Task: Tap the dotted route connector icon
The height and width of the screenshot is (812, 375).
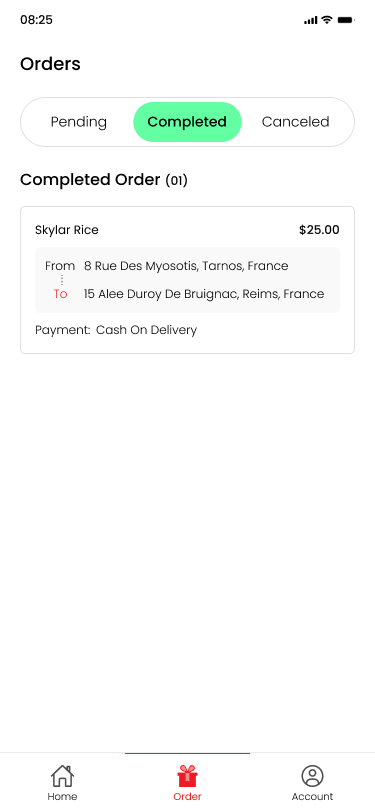Action: point(62,280)
